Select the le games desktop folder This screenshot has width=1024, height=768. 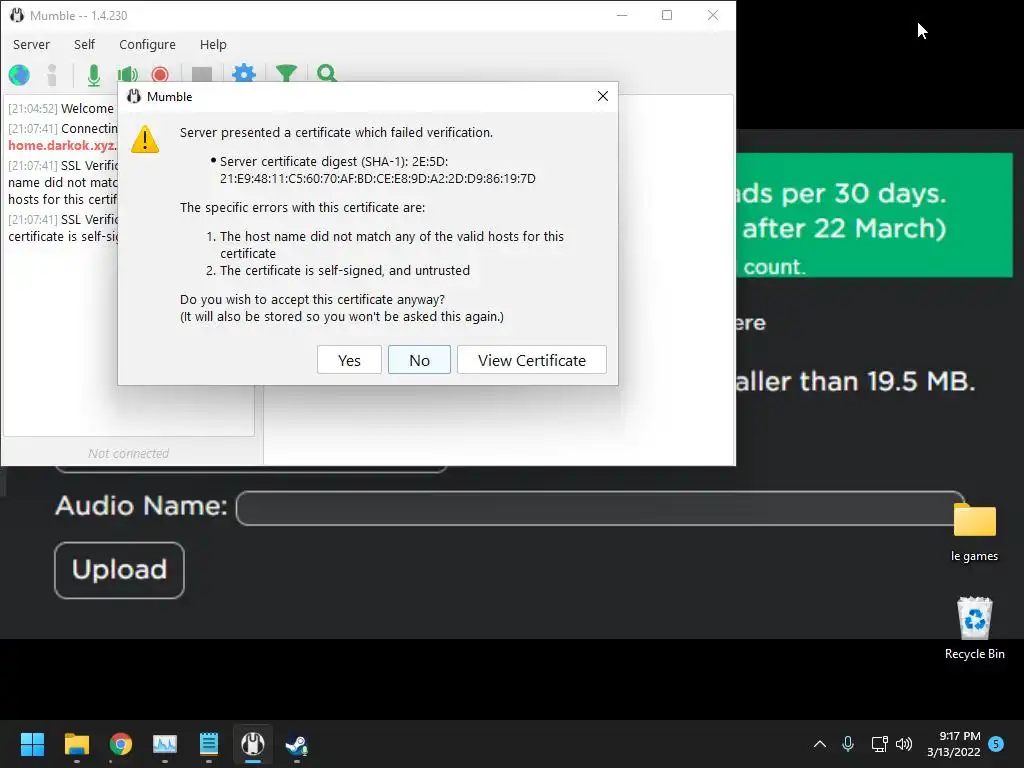tap(974, 532)
